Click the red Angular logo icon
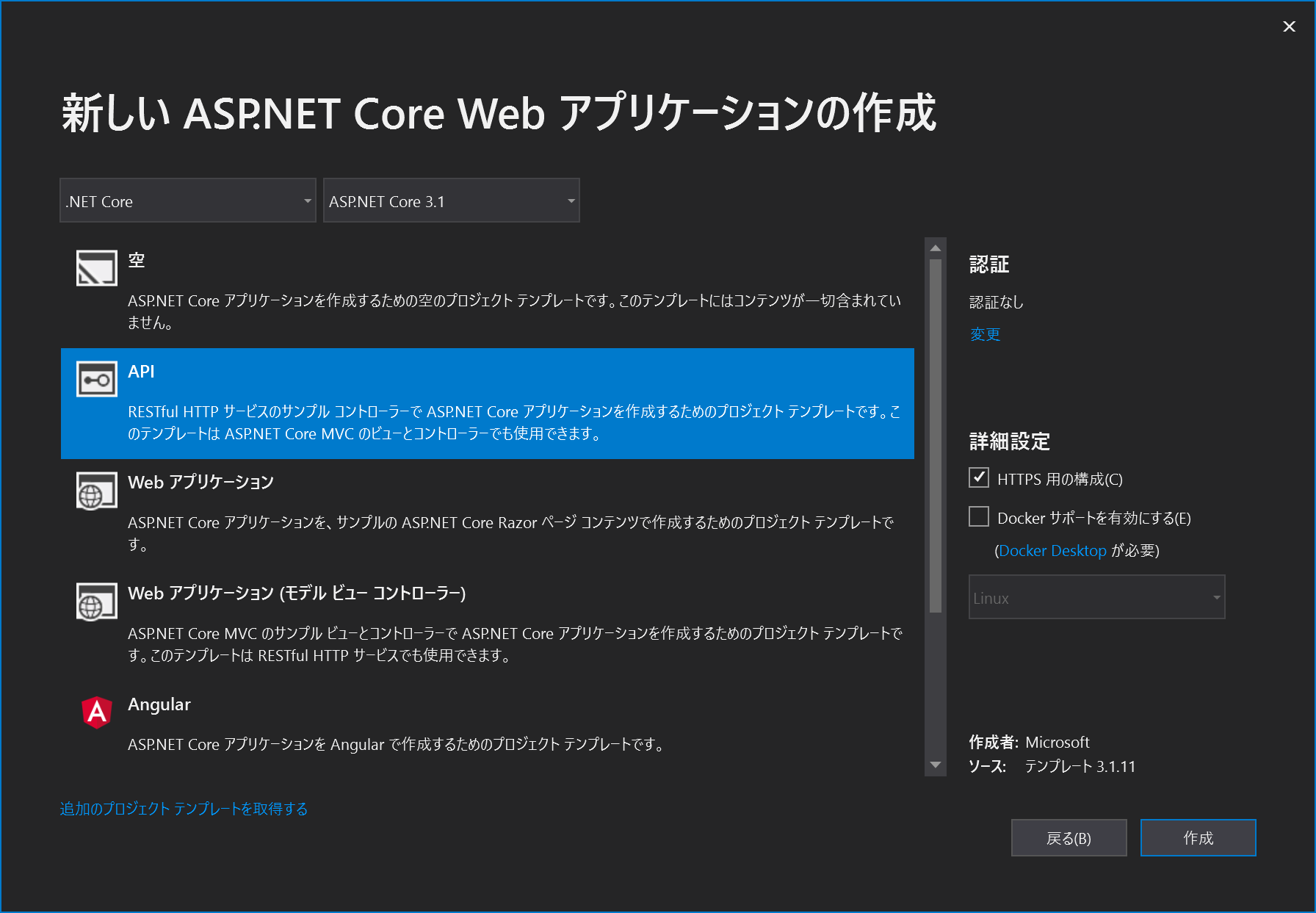This screenshot has width=1316, height=913. pyautogui.click(x=97, y=712)
